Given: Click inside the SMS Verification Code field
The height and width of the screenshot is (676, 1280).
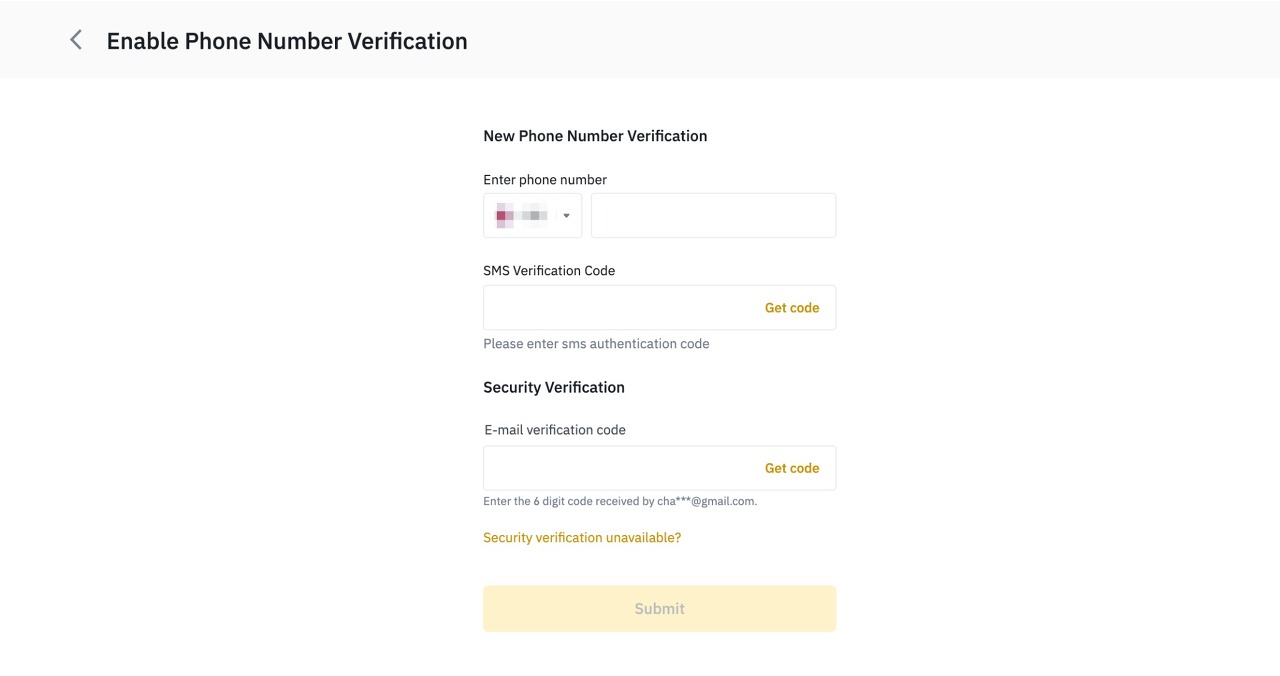Looking at the screenshot, I should click(620, 307).
